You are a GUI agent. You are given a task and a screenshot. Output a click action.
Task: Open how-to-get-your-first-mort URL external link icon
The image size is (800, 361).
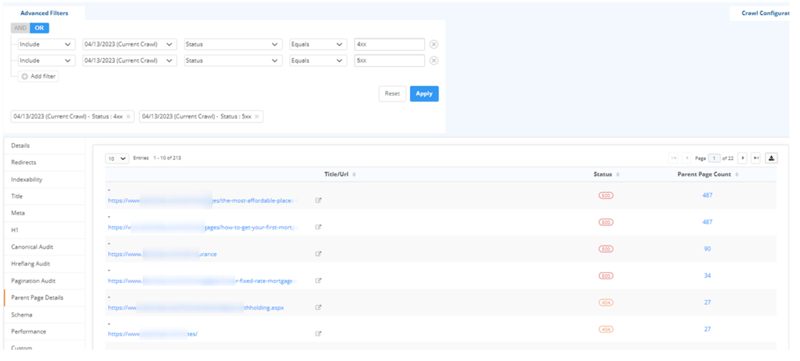[x=318, y=227]
